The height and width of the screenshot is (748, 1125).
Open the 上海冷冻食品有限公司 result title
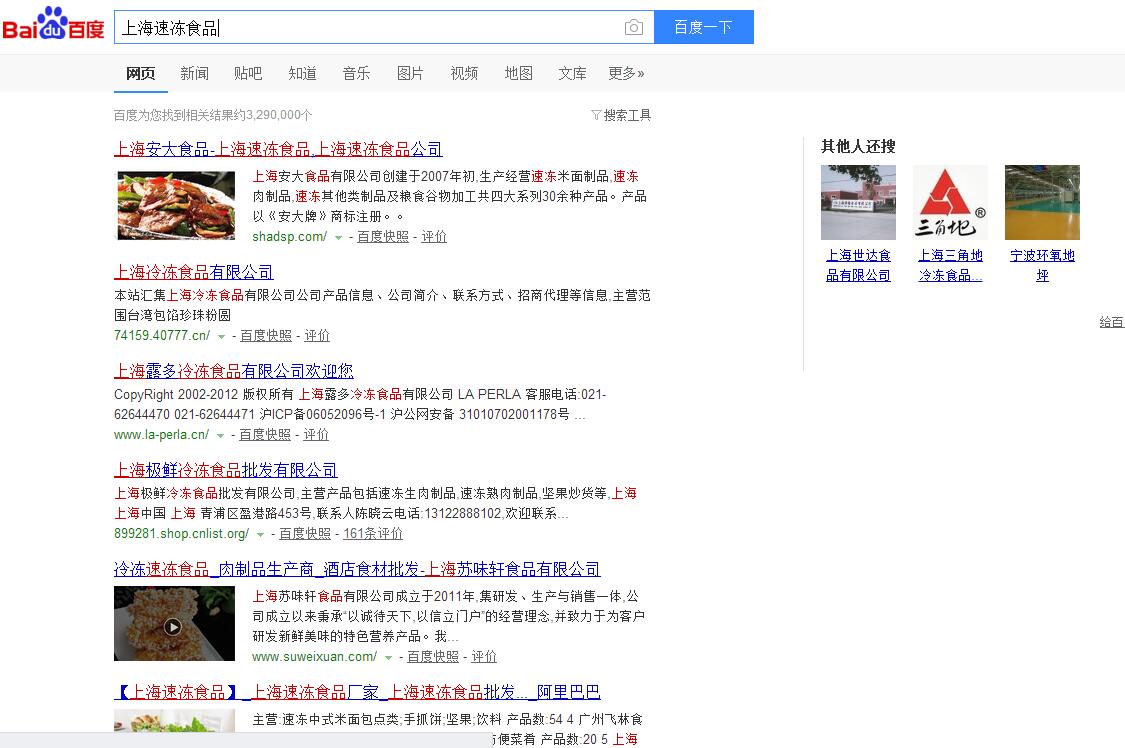point(194,273)
